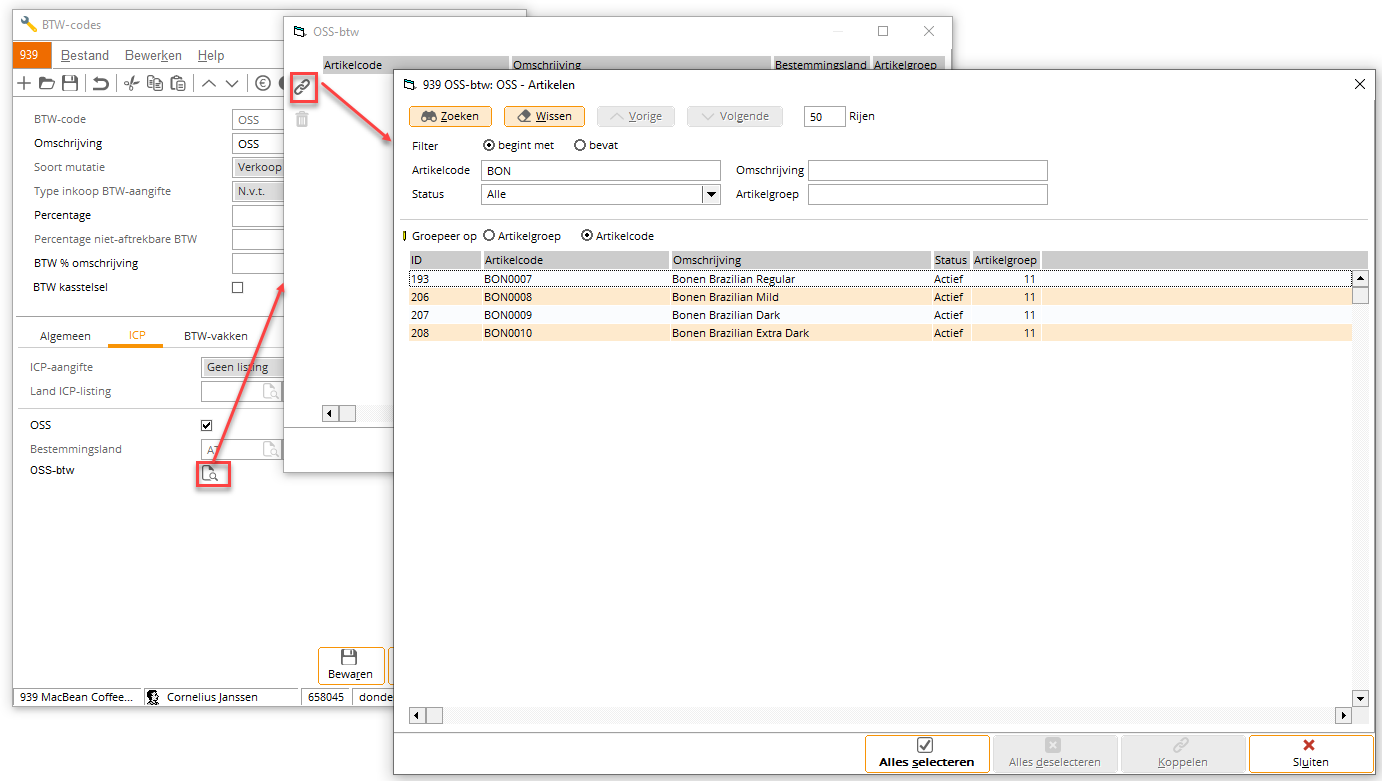
Task: Click the Vorige button
Action: pyautogui.click(x=636, y=116)
